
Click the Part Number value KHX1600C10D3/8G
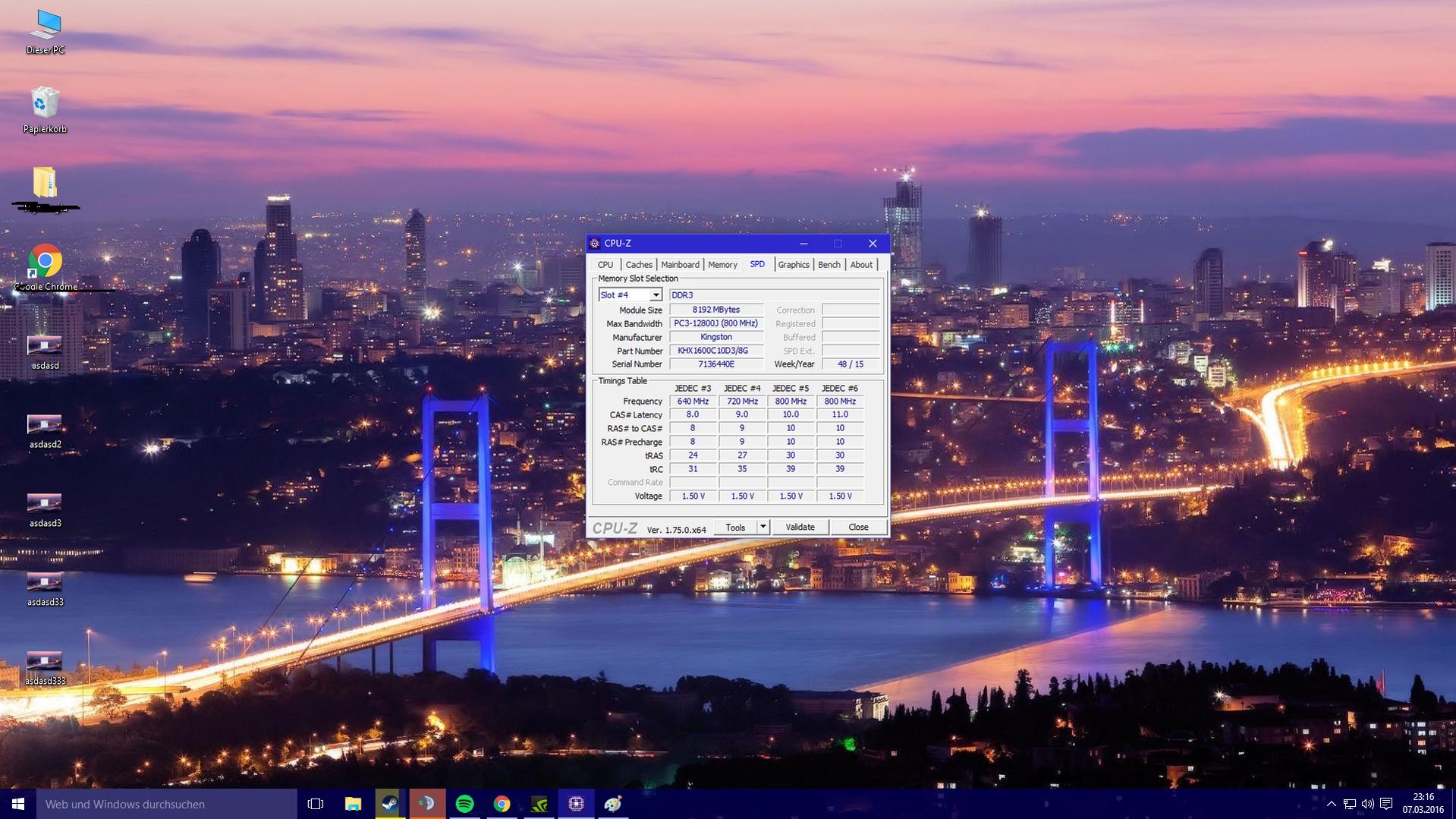click(716, 351)
